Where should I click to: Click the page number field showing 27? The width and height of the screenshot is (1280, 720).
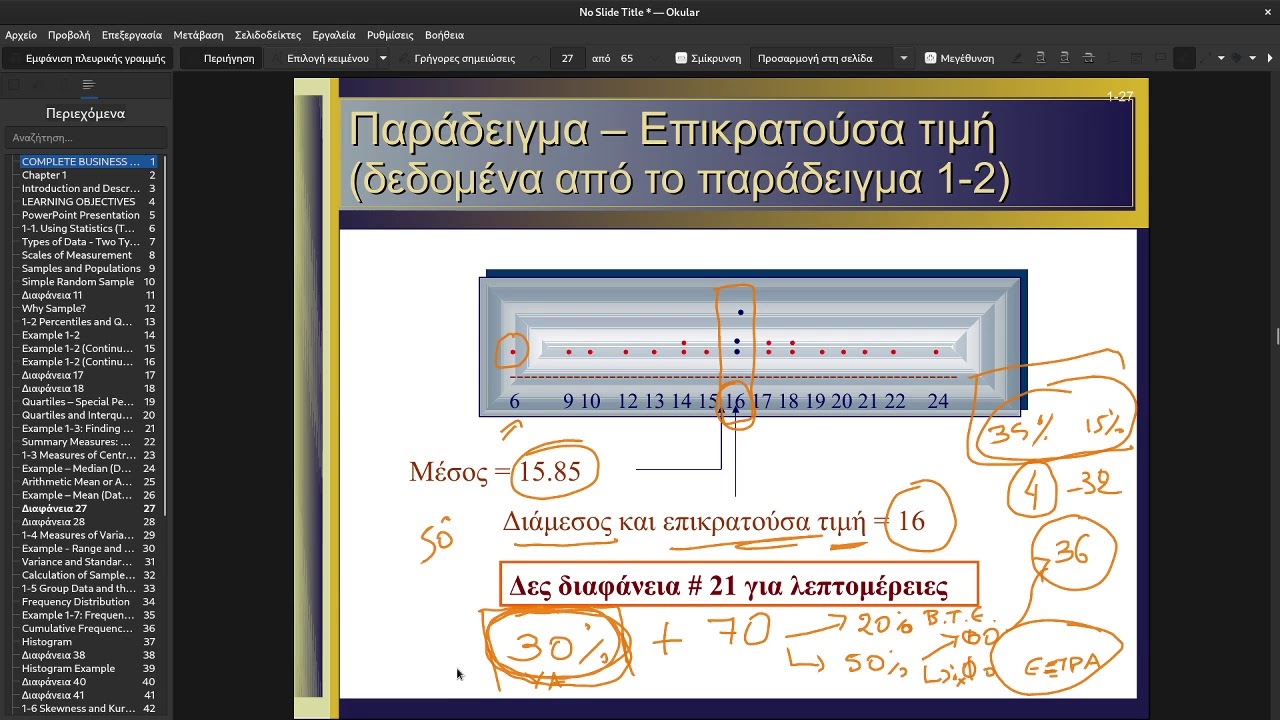tap(568, 58)
